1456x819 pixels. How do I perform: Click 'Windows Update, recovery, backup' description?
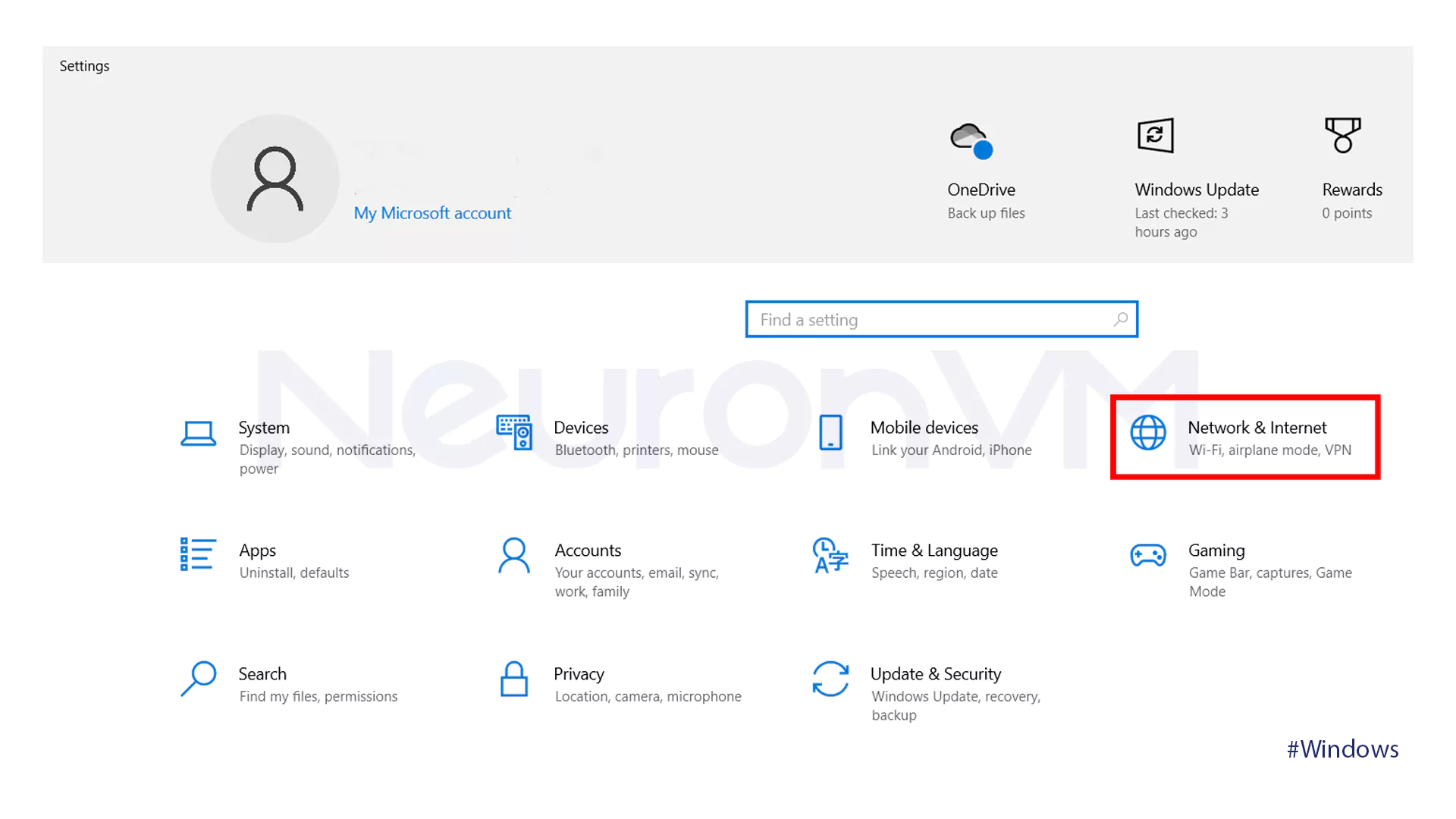(955, 706)
